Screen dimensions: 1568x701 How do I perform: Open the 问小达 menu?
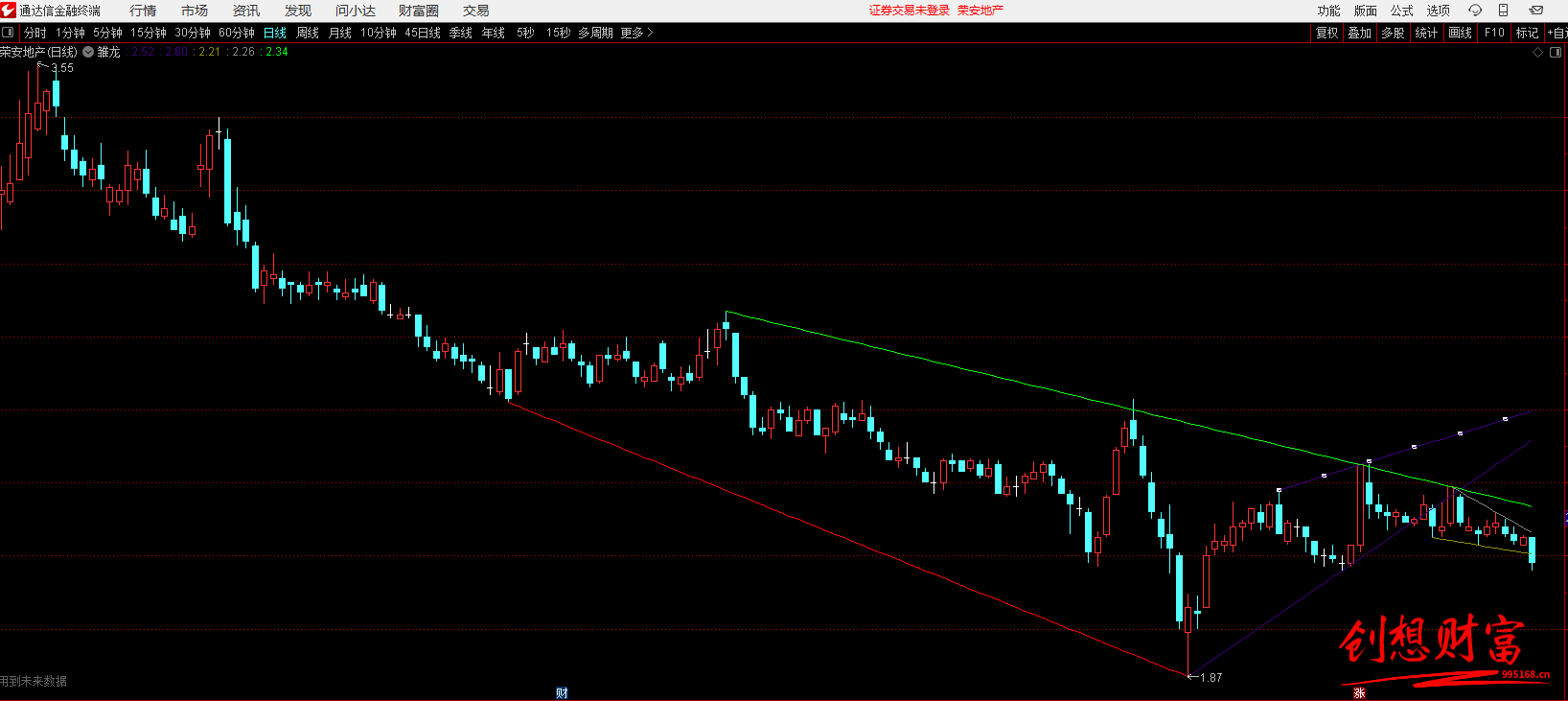point(356,11)
